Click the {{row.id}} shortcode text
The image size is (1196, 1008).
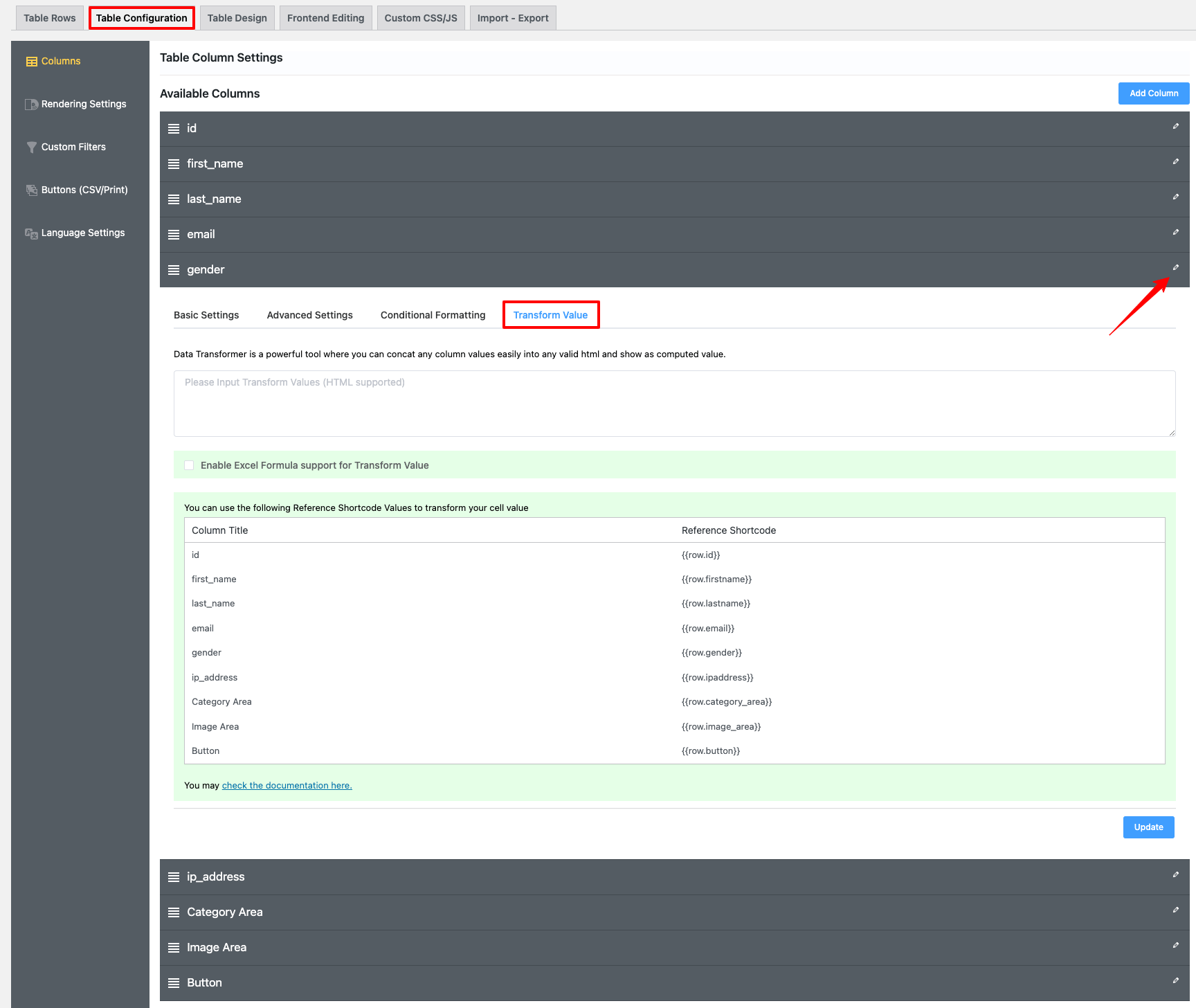pyautogui.click(x=701, y=555)
